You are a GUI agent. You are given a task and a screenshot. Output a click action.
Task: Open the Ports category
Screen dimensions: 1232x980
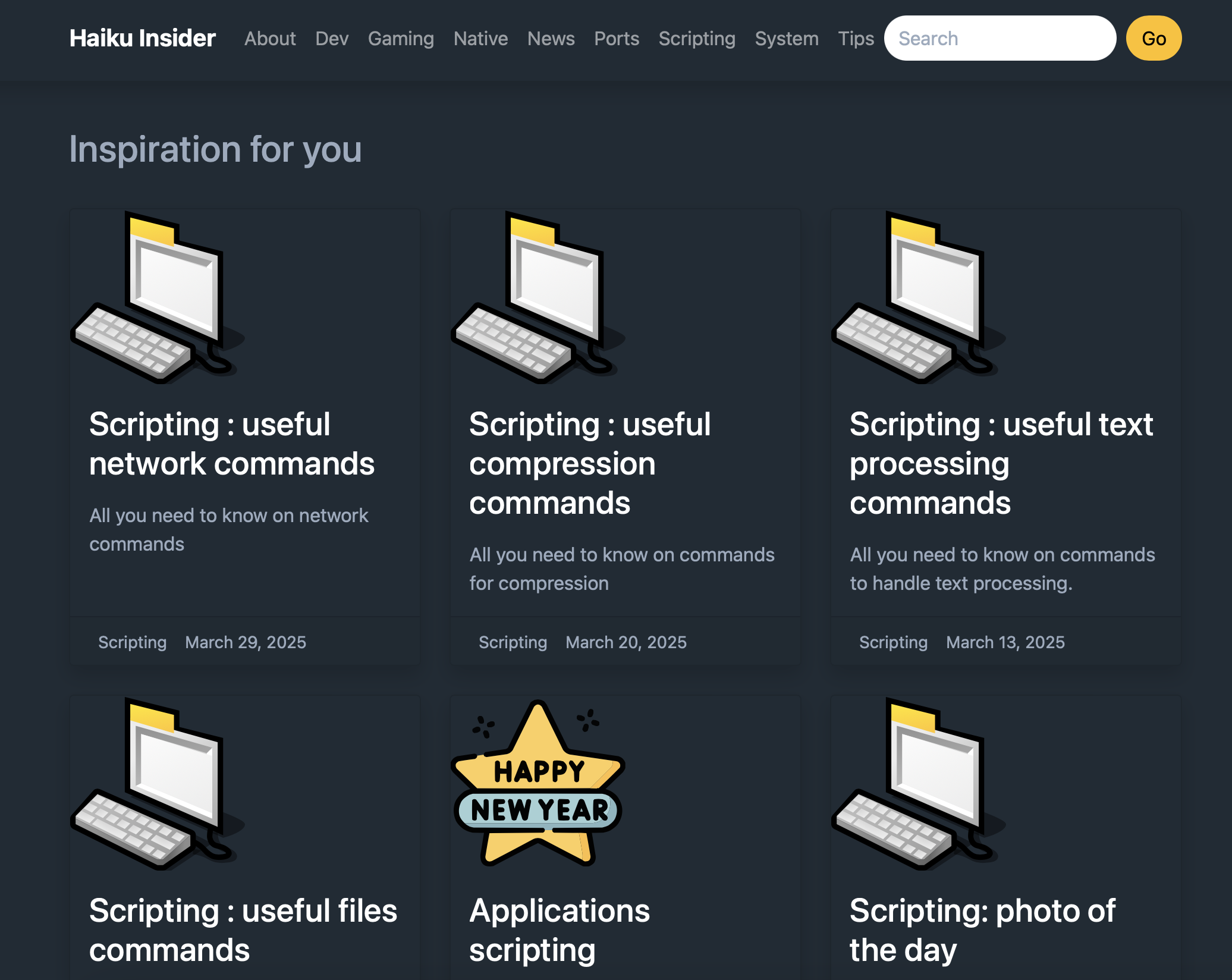pos(617,39)
